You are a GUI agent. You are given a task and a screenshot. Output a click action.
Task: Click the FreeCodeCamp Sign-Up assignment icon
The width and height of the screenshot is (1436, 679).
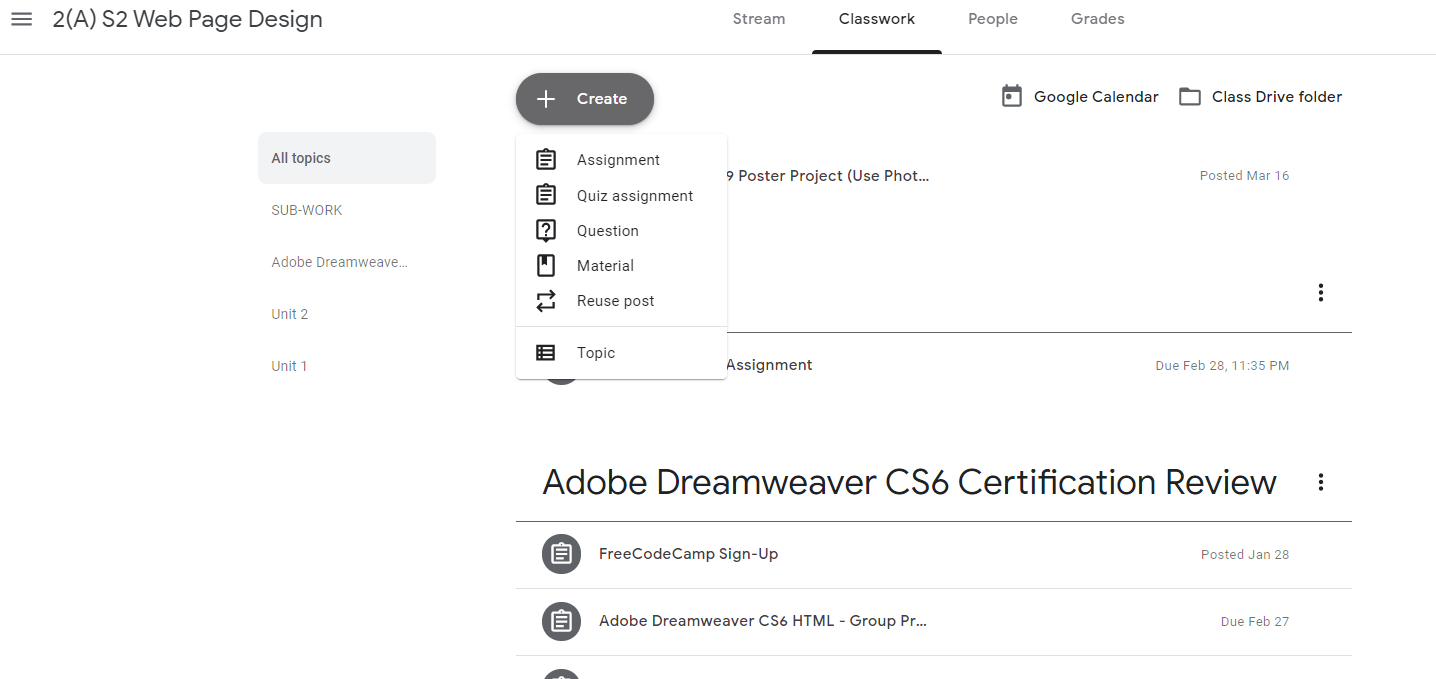561,554
